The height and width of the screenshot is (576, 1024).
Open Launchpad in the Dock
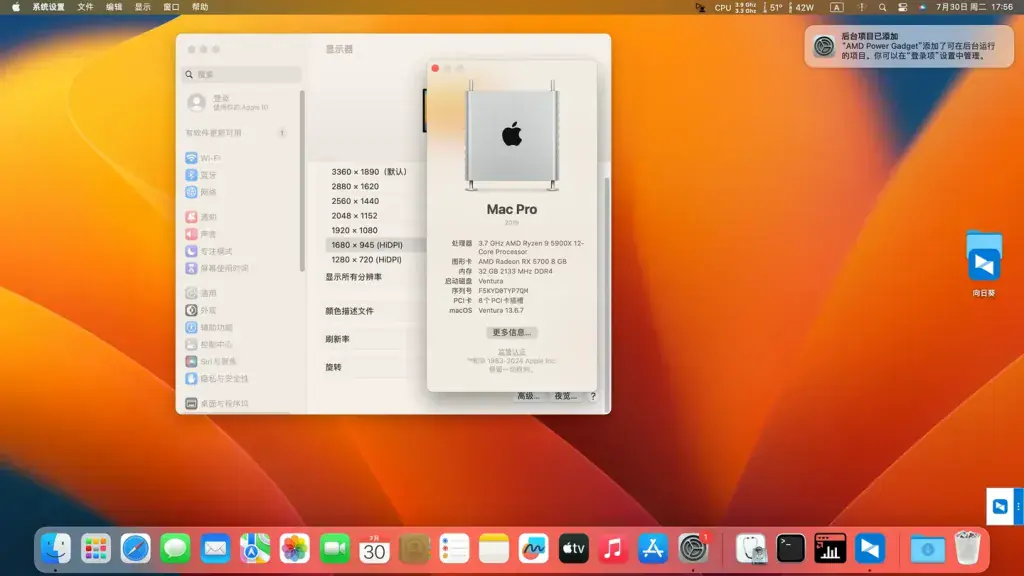[x=95, y=549]
